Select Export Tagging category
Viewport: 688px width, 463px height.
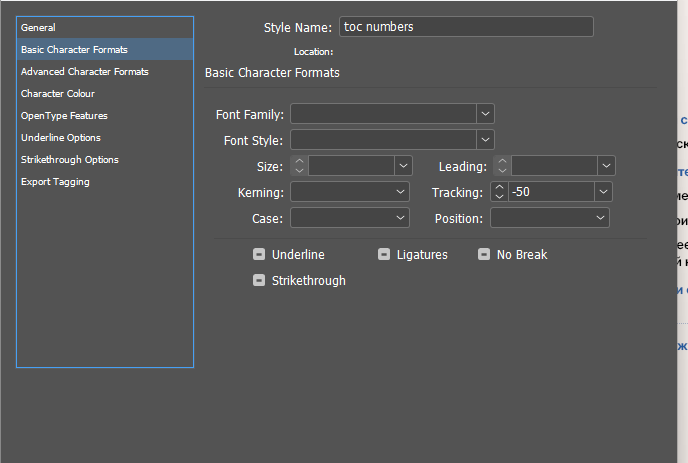[x=55, y=182]
